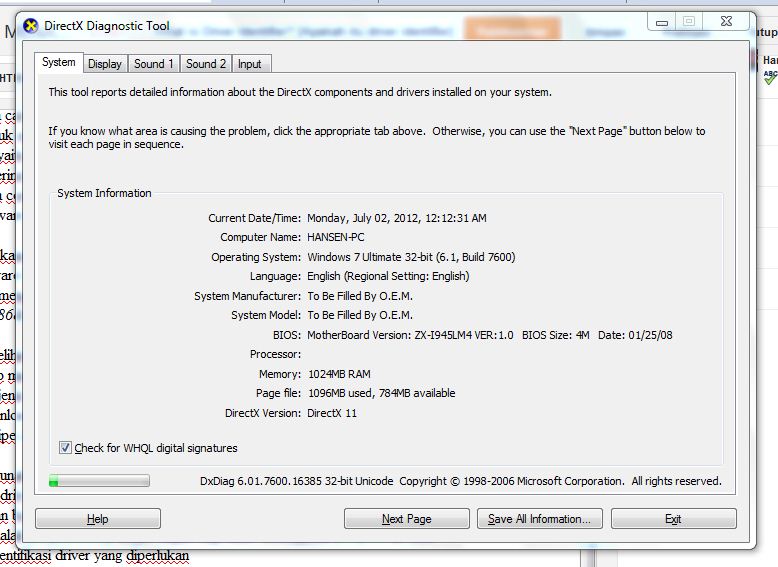
Task: Click the background document scrollbar at bottom
Action: tap(588, 558)
